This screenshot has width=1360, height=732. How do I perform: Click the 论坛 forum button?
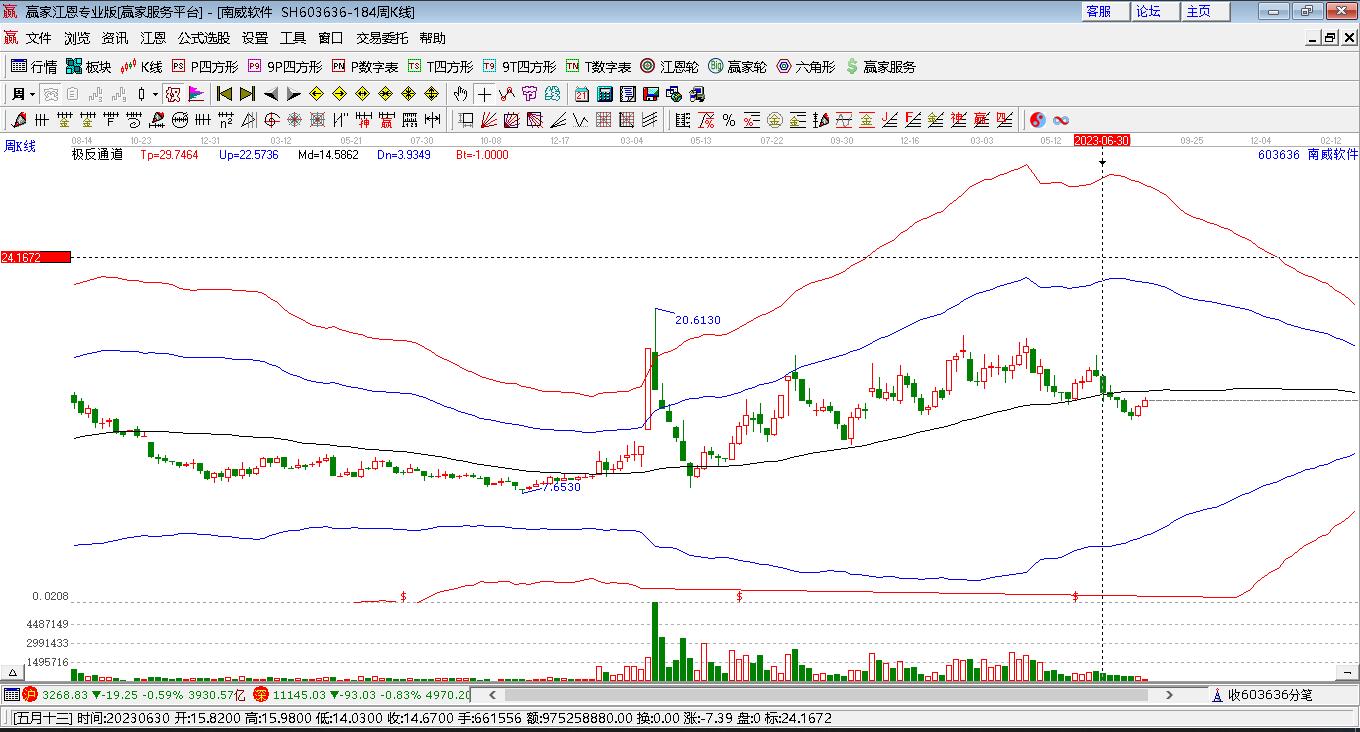(x=1155, y=11)
